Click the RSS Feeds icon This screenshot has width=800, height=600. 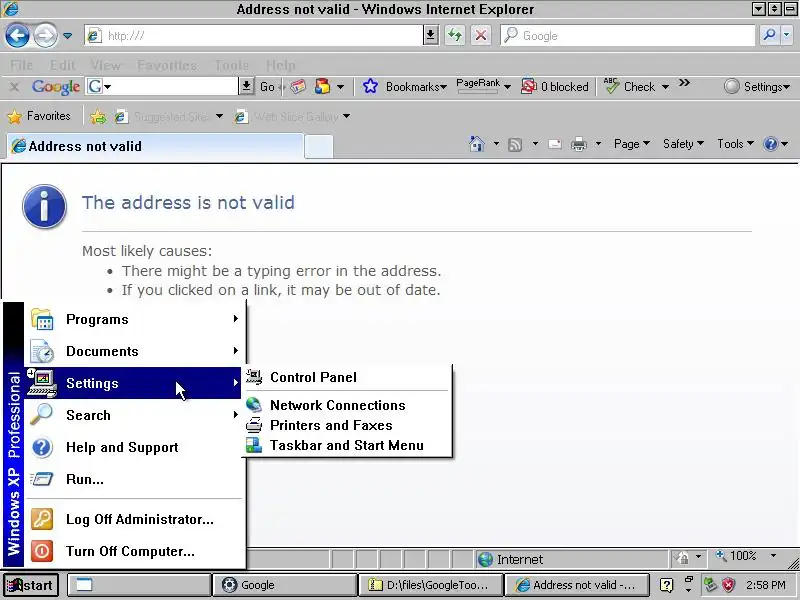coord(515,145)
